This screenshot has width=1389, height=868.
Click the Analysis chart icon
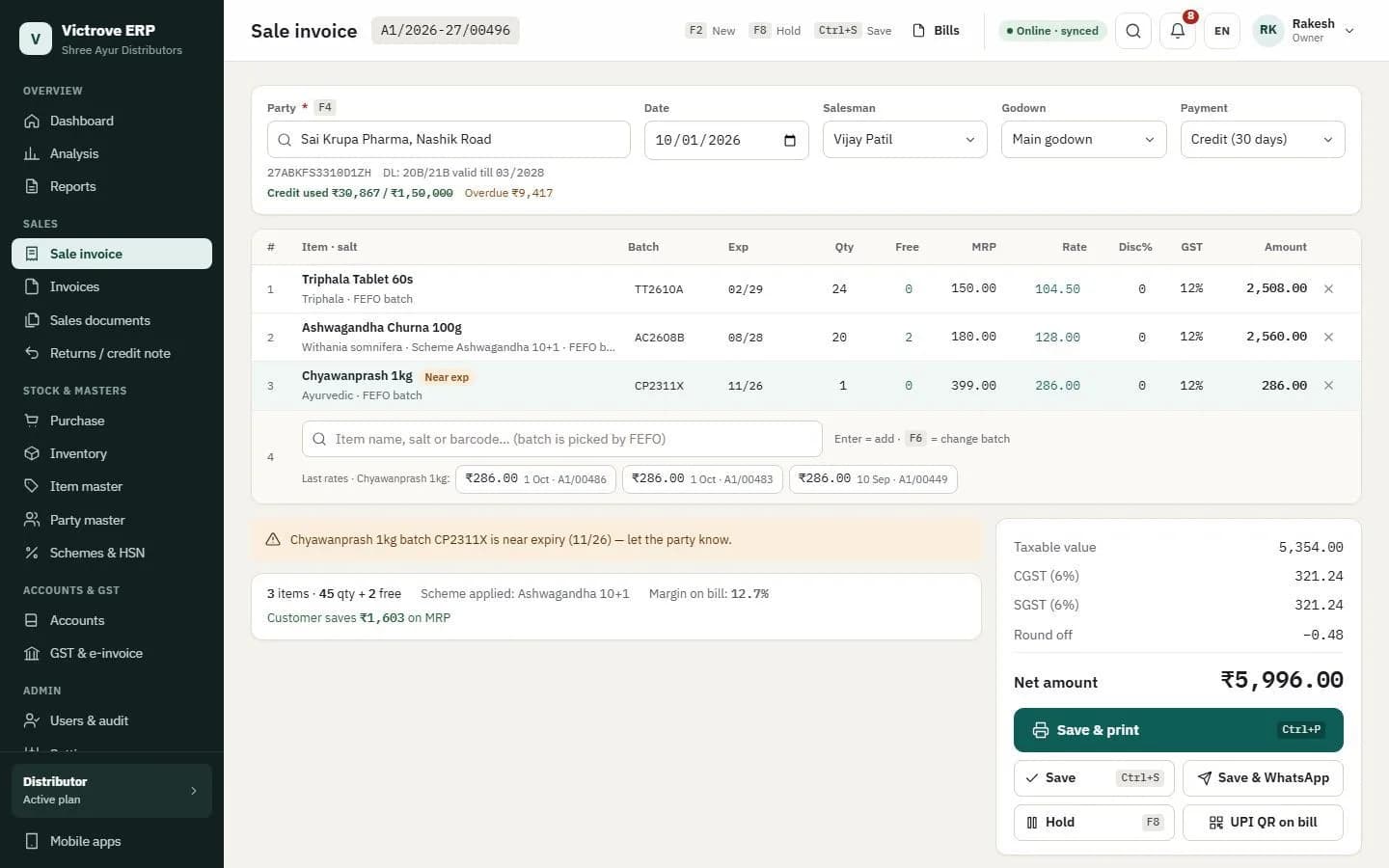point(32,153)
